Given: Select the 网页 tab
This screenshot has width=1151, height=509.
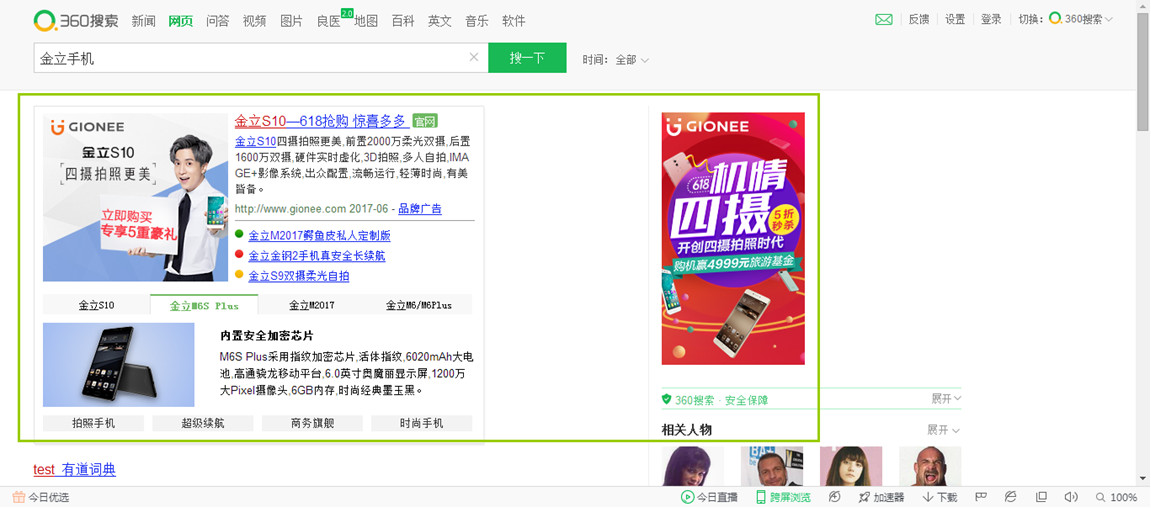Looking at the screenshot, I should [181, 21].
